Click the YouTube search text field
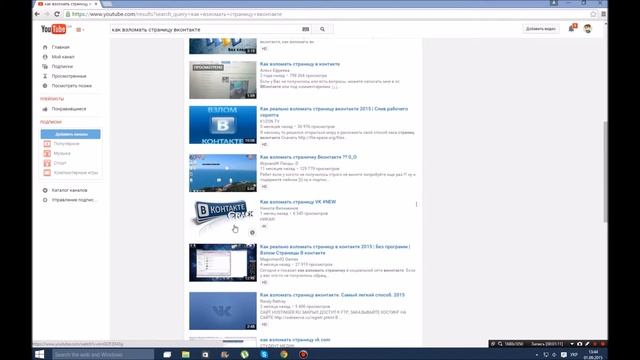This screenshot has width=640, height=360. [x=204, y=29]
